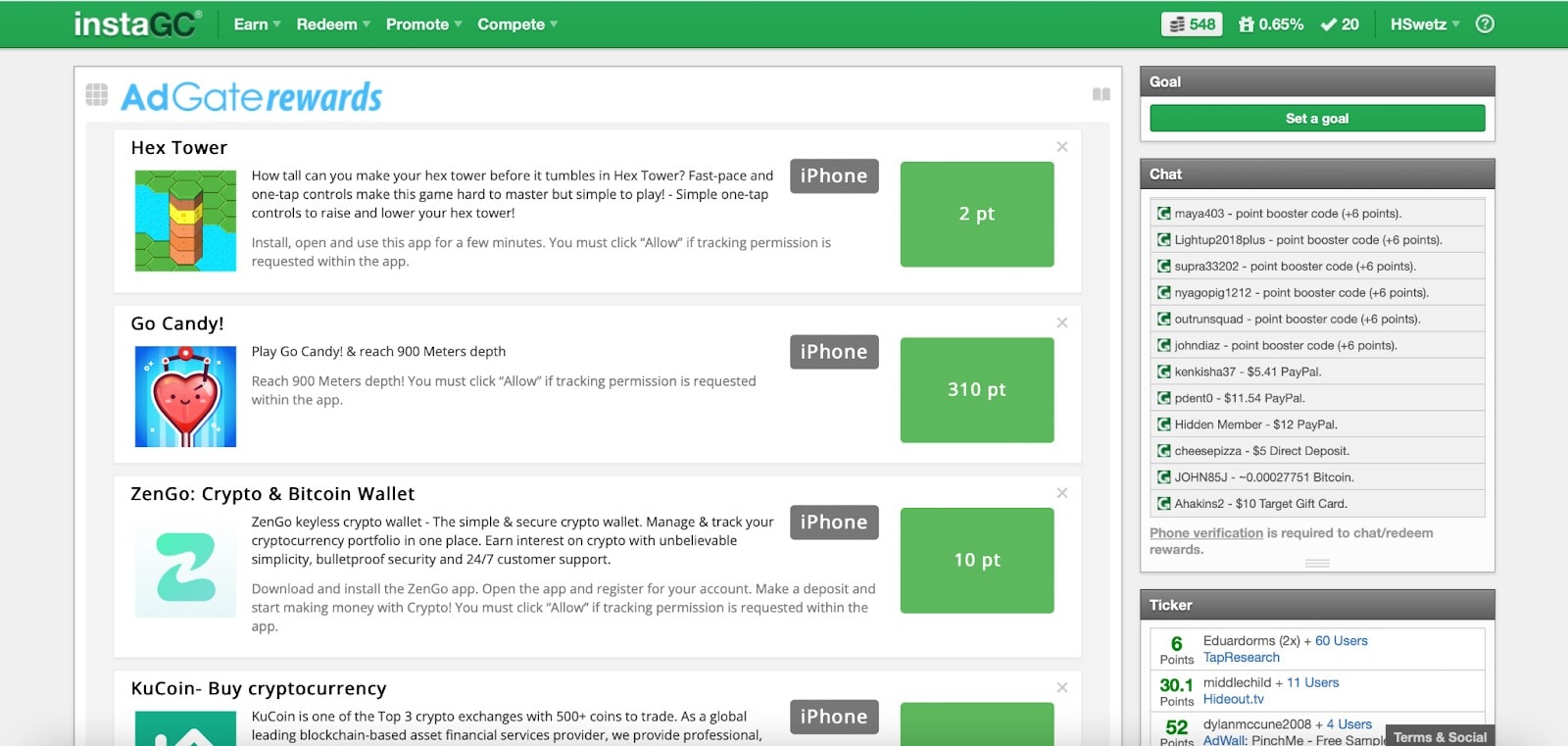Dismiss the KuCoin offer
Viewport: 1568px width, 746px height.
(x=1062, y=687)
